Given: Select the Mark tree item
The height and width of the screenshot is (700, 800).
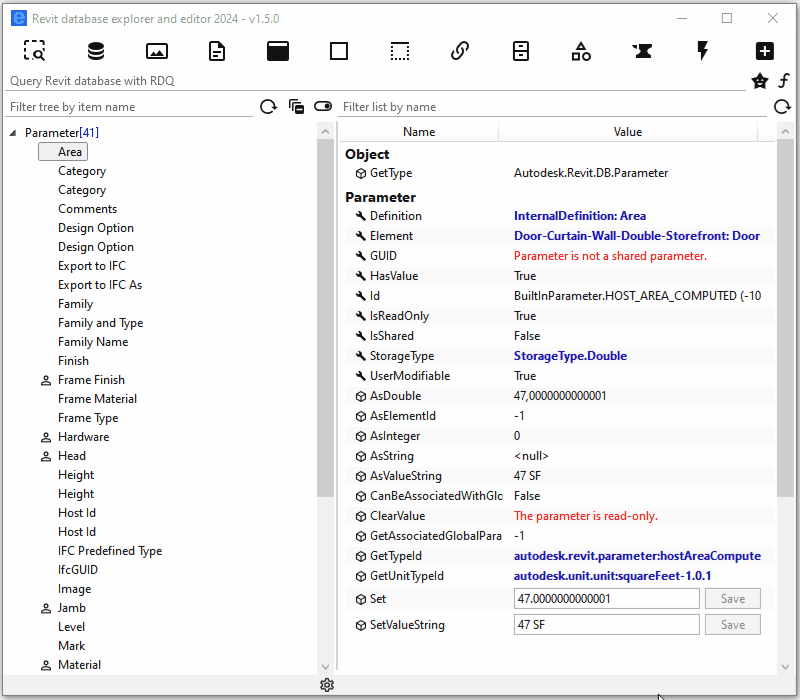Looking at the screenshot, I should (x=71, y=645).
